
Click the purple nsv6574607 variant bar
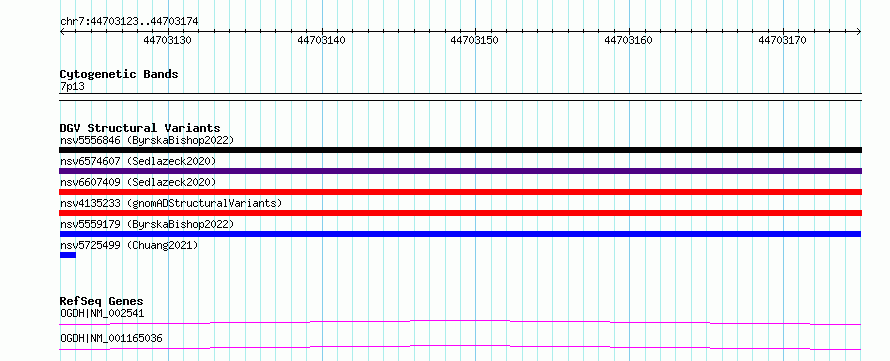click(460, 171)
